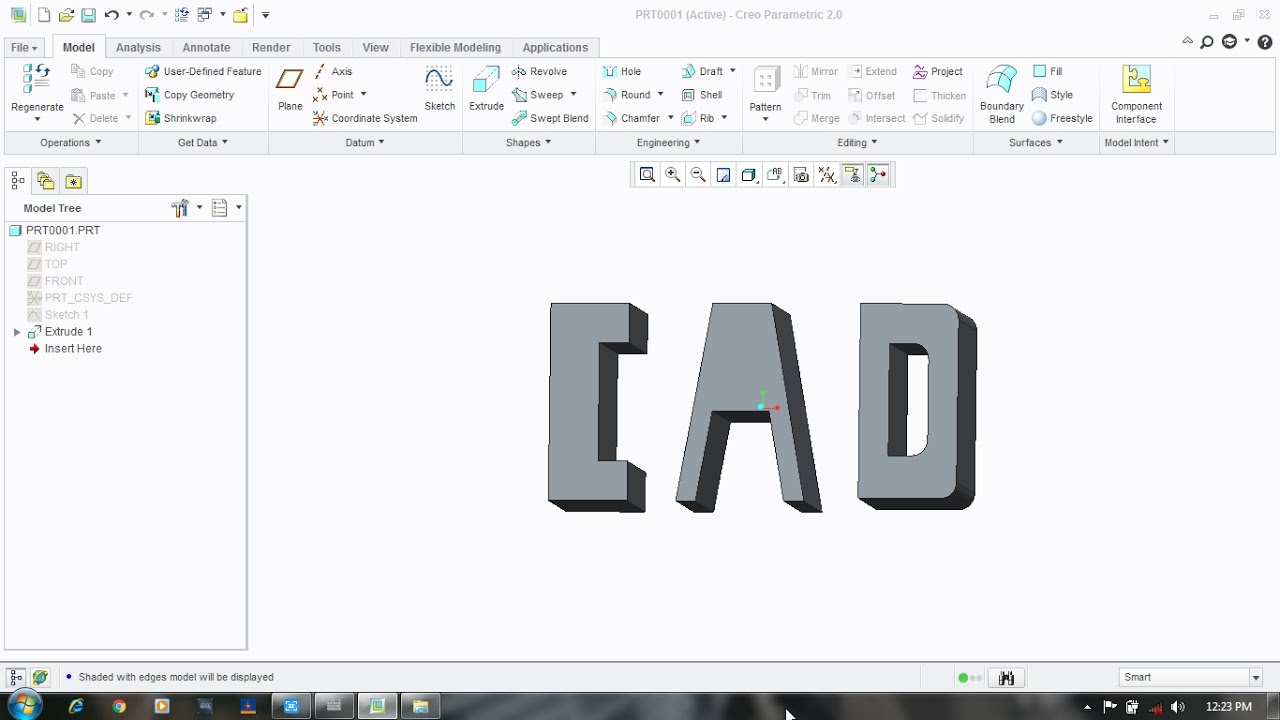This screenshot has width=1280, height=720.
Task: Switch to Favorites tab icon
Action: [73, 181]
